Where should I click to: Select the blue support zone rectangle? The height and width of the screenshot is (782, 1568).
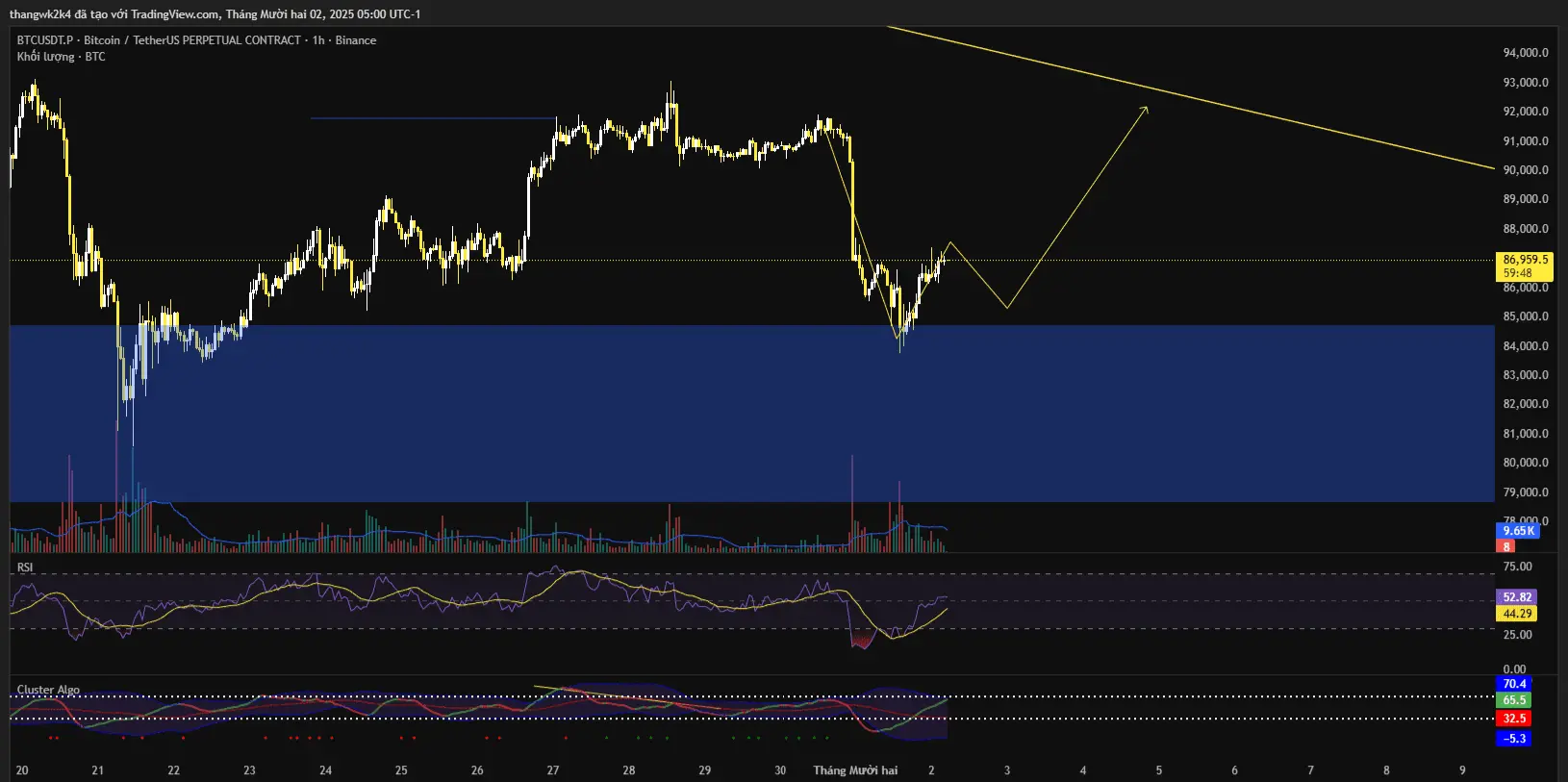(x=752, y=414)
